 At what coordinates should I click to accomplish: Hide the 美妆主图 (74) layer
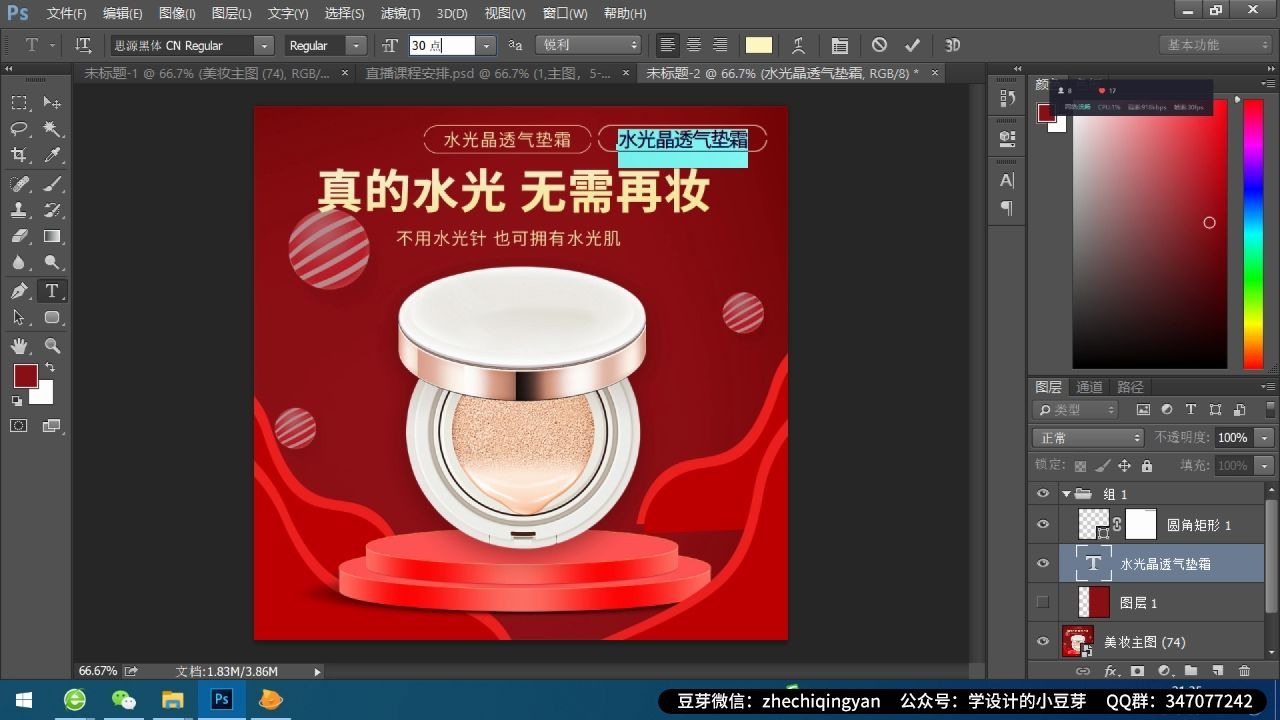click(x=1043, y=642)
